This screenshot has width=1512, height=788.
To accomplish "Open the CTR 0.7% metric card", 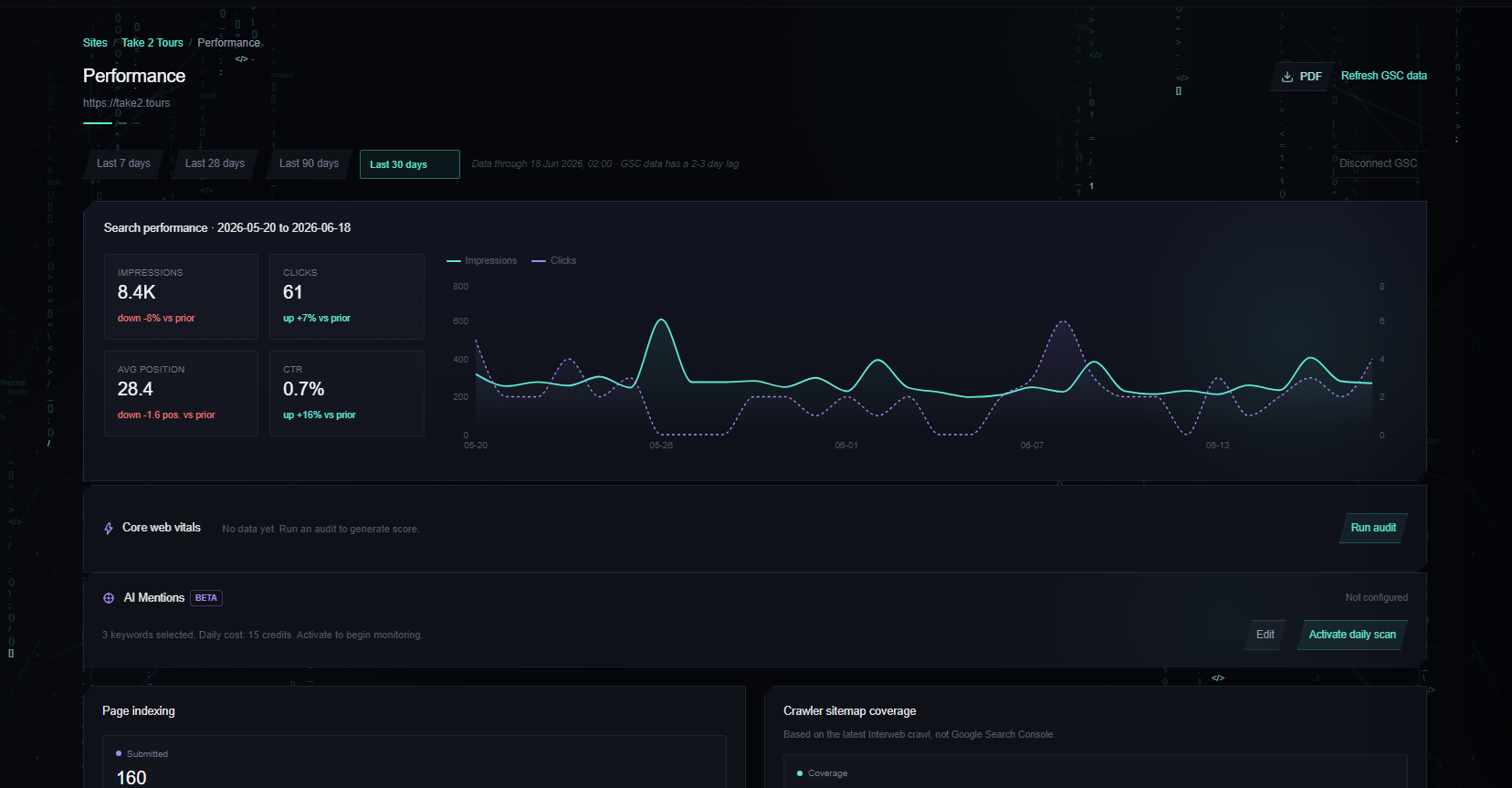I will click(x=347, y=394).
